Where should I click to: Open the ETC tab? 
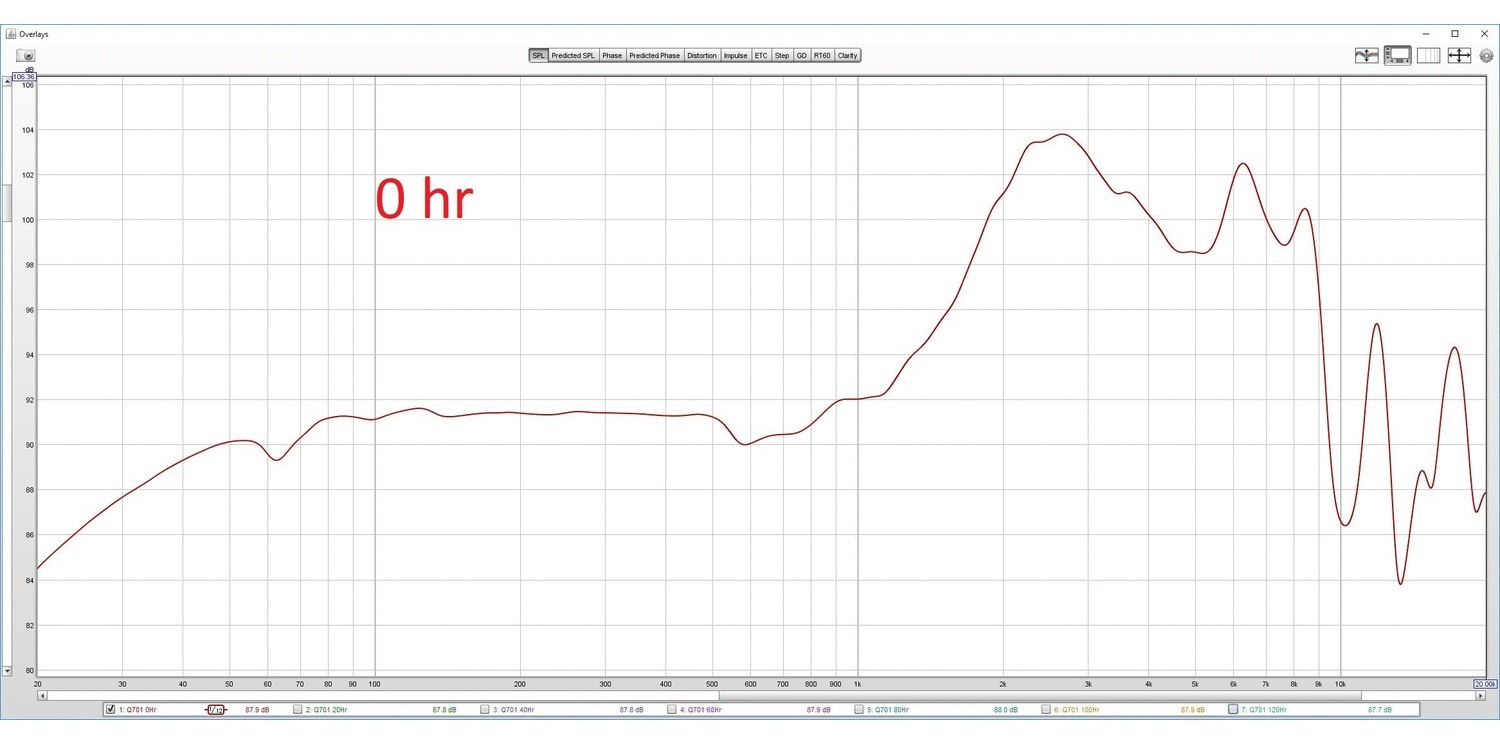(x=761, y=56)
